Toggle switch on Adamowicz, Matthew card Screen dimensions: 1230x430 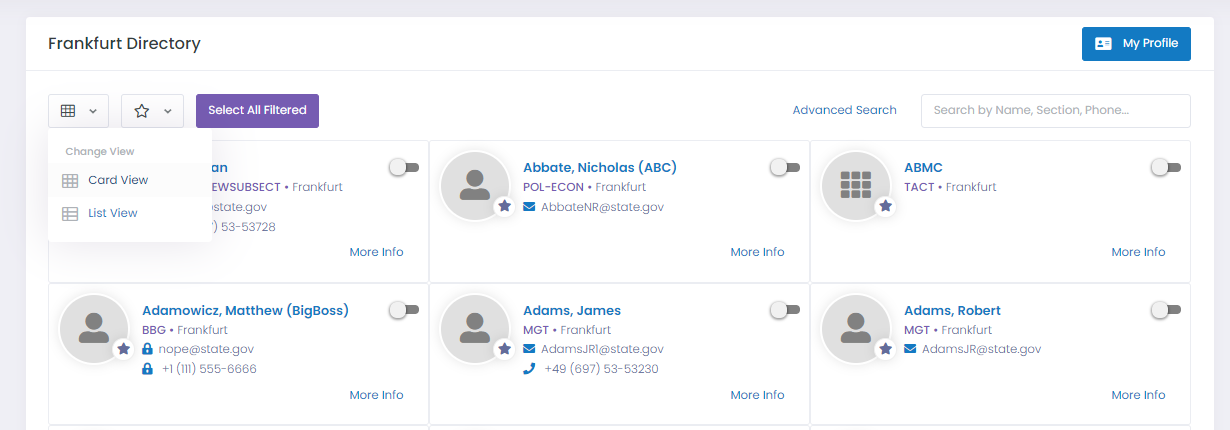click(x=404, y=310)
